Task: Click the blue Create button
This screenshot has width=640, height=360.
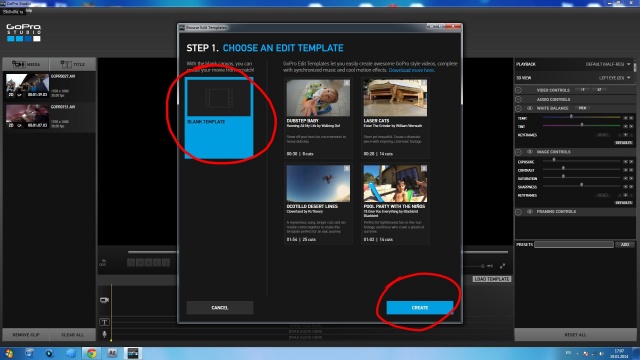Action: click(x=420, y=308)
